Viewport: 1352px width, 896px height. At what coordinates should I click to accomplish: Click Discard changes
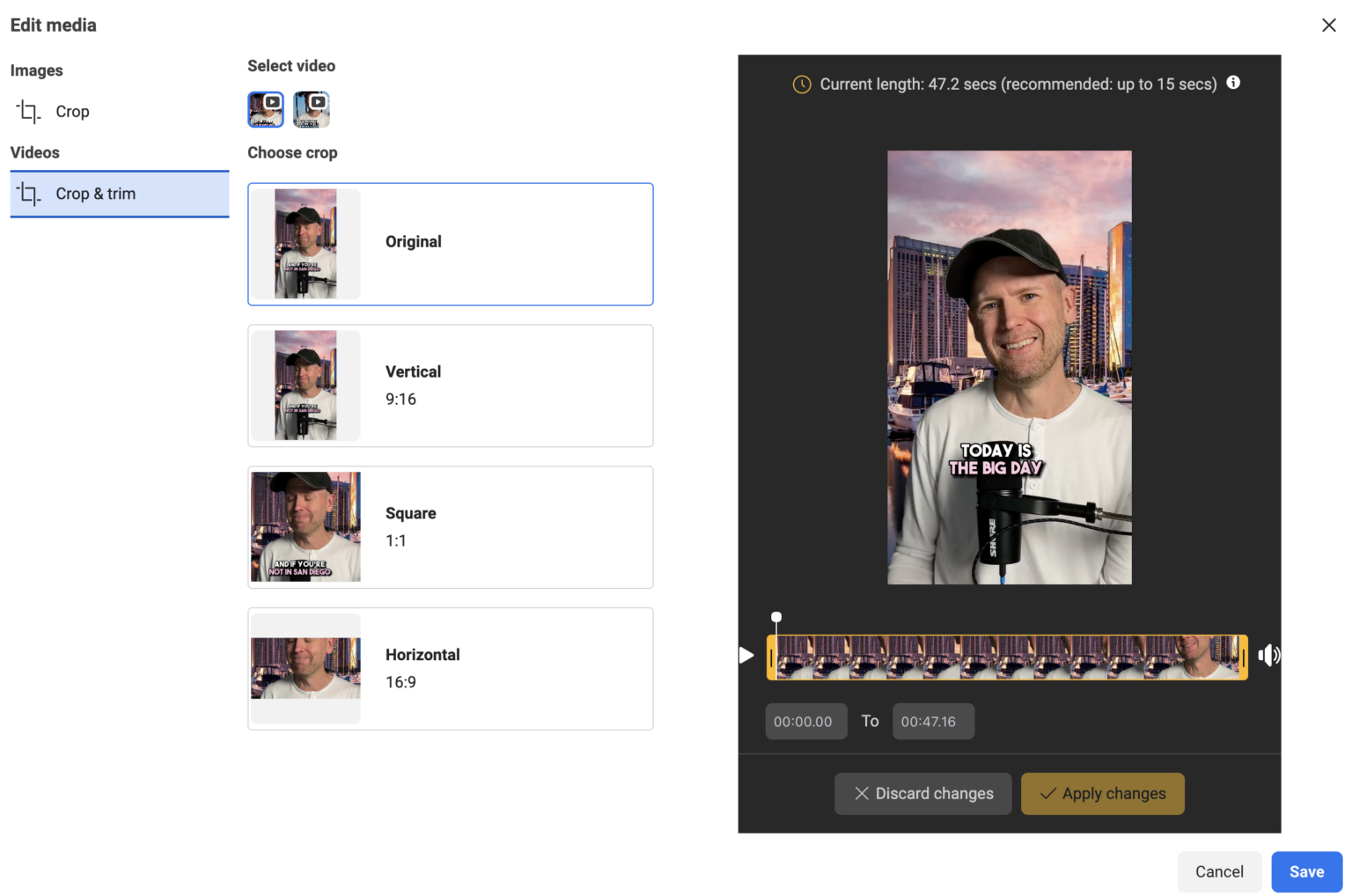[922, 793]
